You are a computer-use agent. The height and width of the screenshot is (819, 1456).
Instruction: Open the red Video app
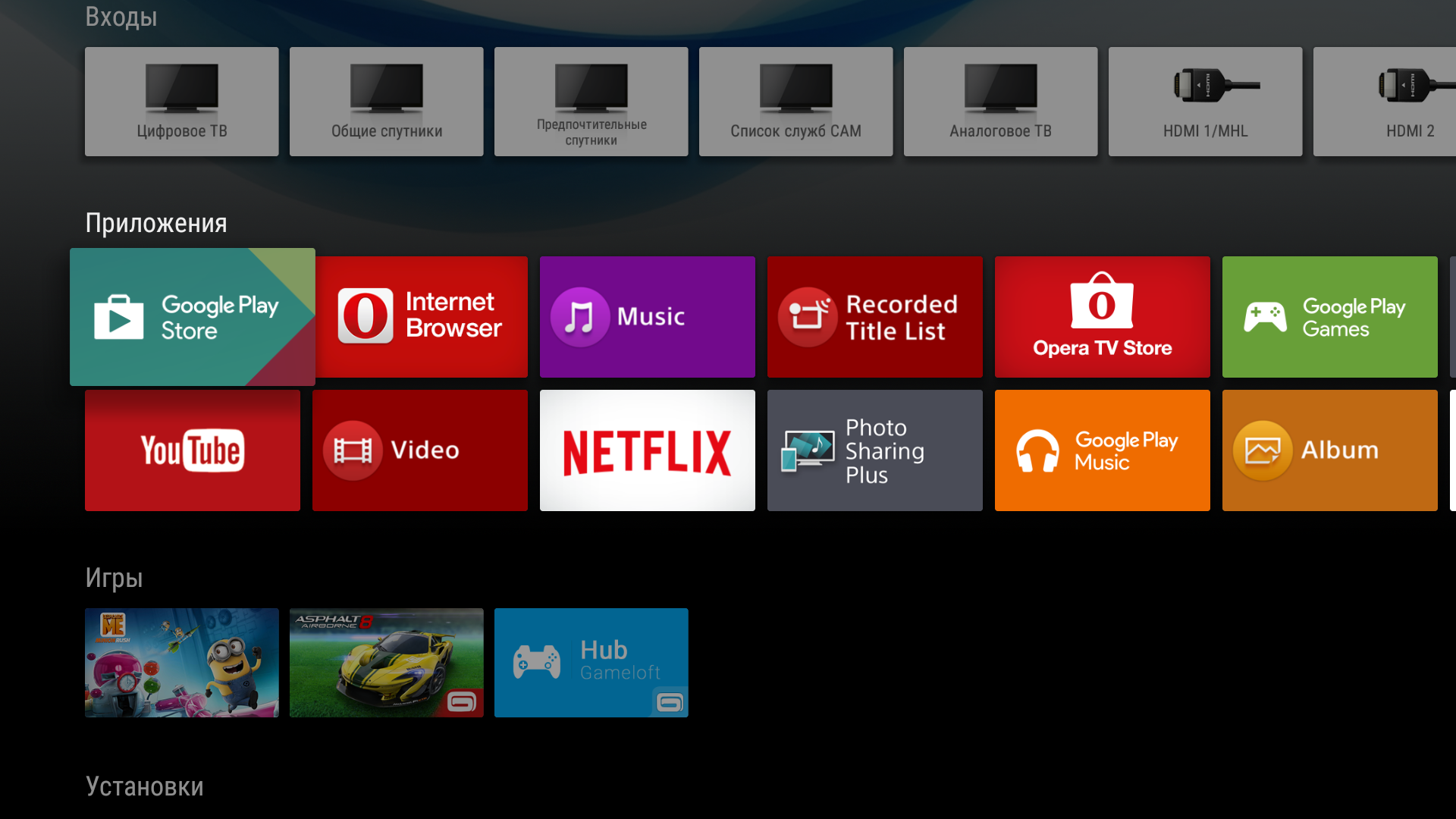[x=420, y=450]
